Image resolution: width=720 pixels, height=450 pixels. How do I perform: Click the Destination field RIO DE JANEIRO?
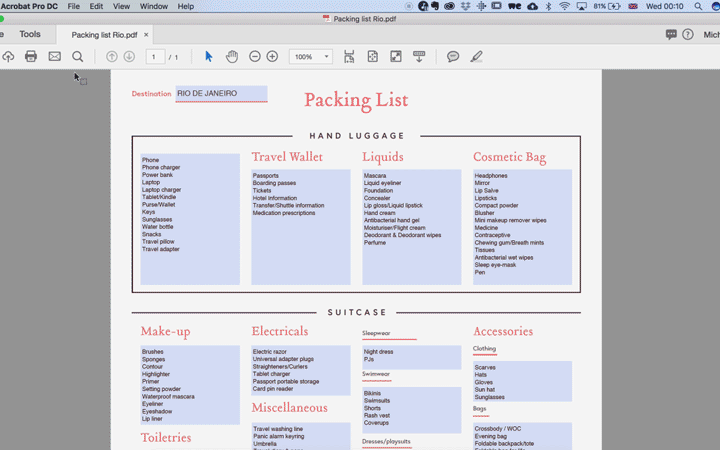[221, 93]
